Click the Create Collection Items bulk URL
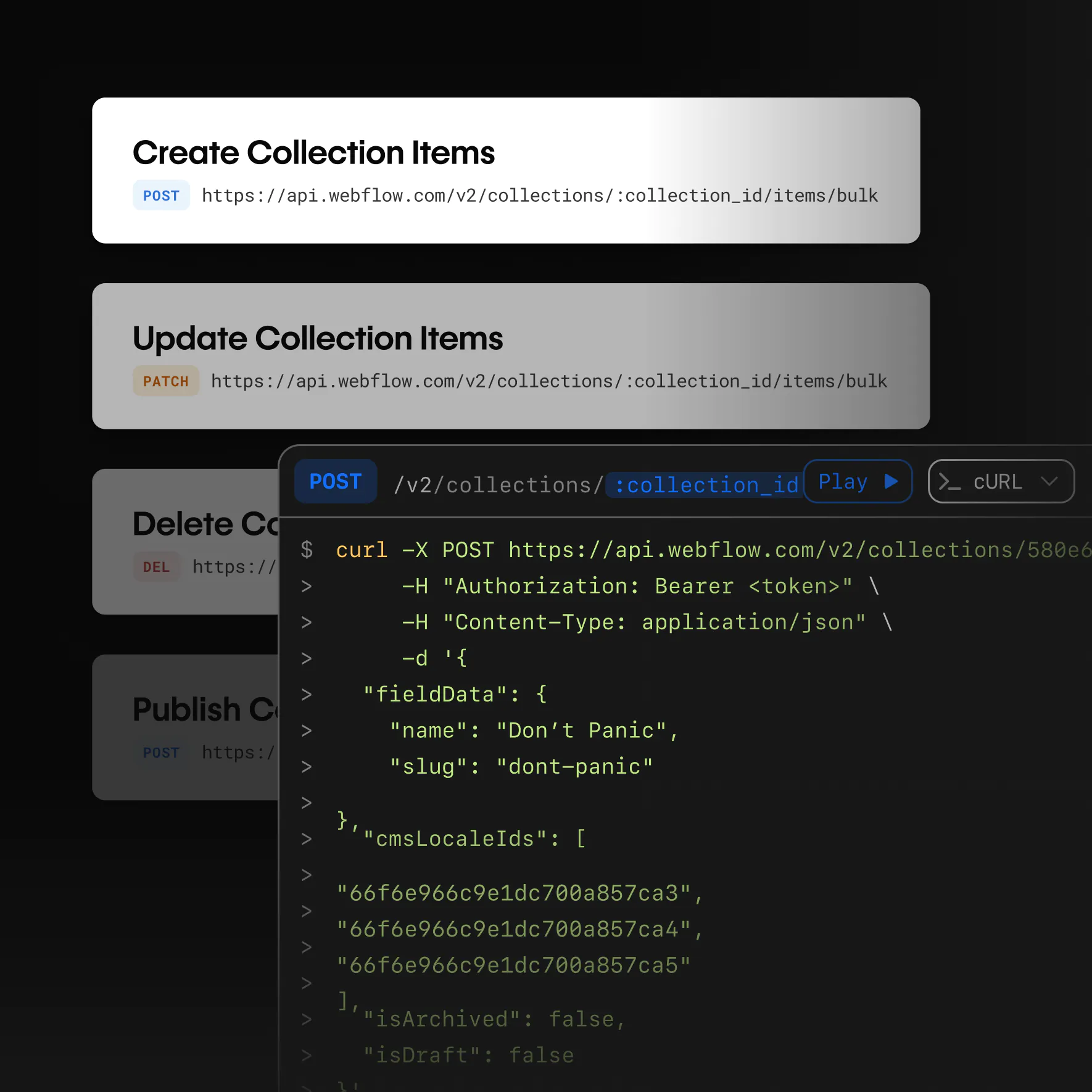This screenshot has width=1092, height=1092. pos(539,196)
